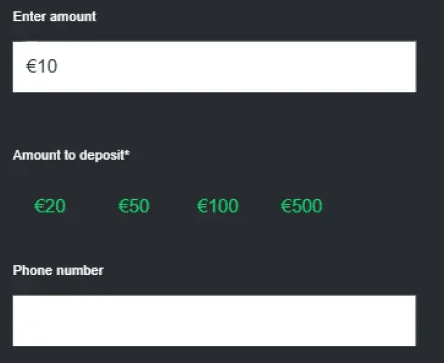Tap the green €100 link
Viewport: 444px width, 363px height.
click(218, 206)
